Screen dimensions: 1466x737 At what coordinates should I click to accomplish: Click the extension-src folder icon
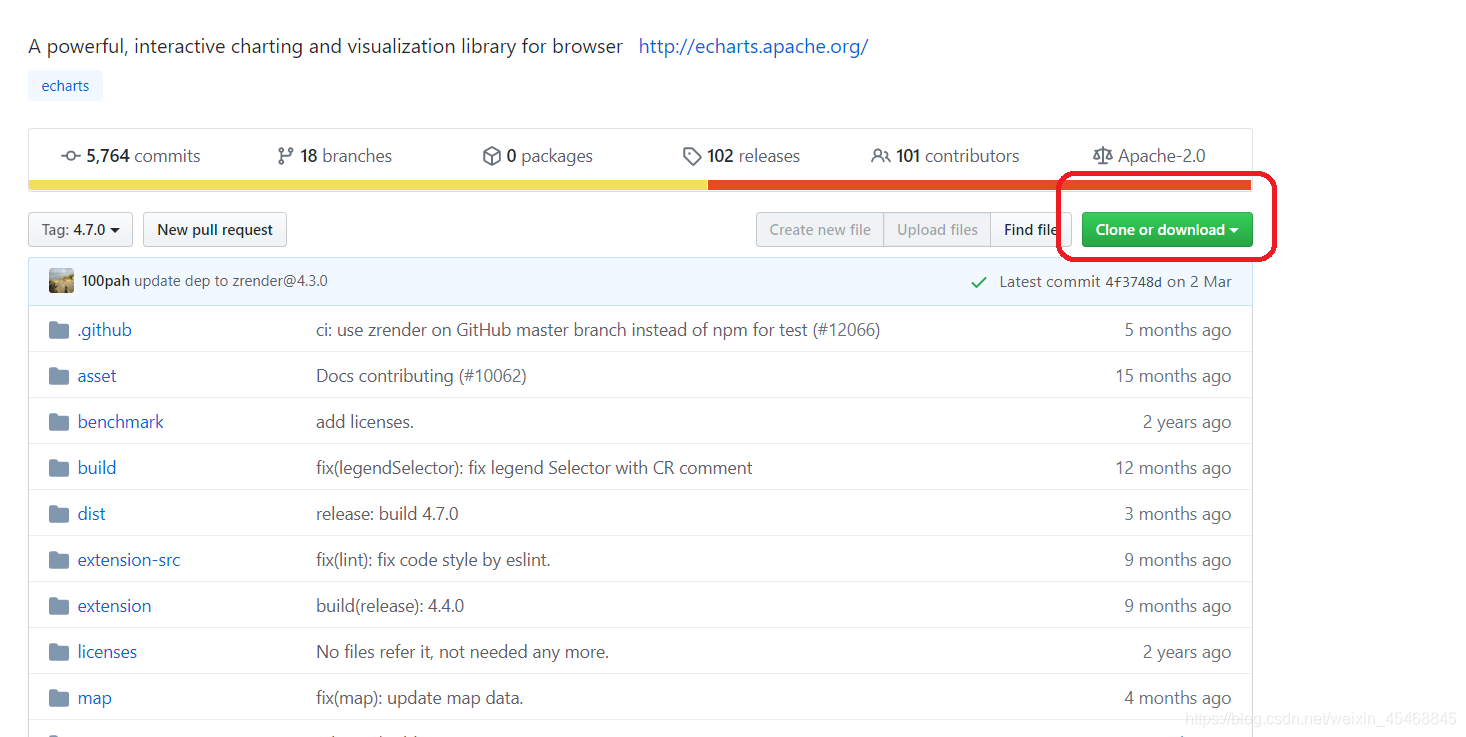pos(59,560)
